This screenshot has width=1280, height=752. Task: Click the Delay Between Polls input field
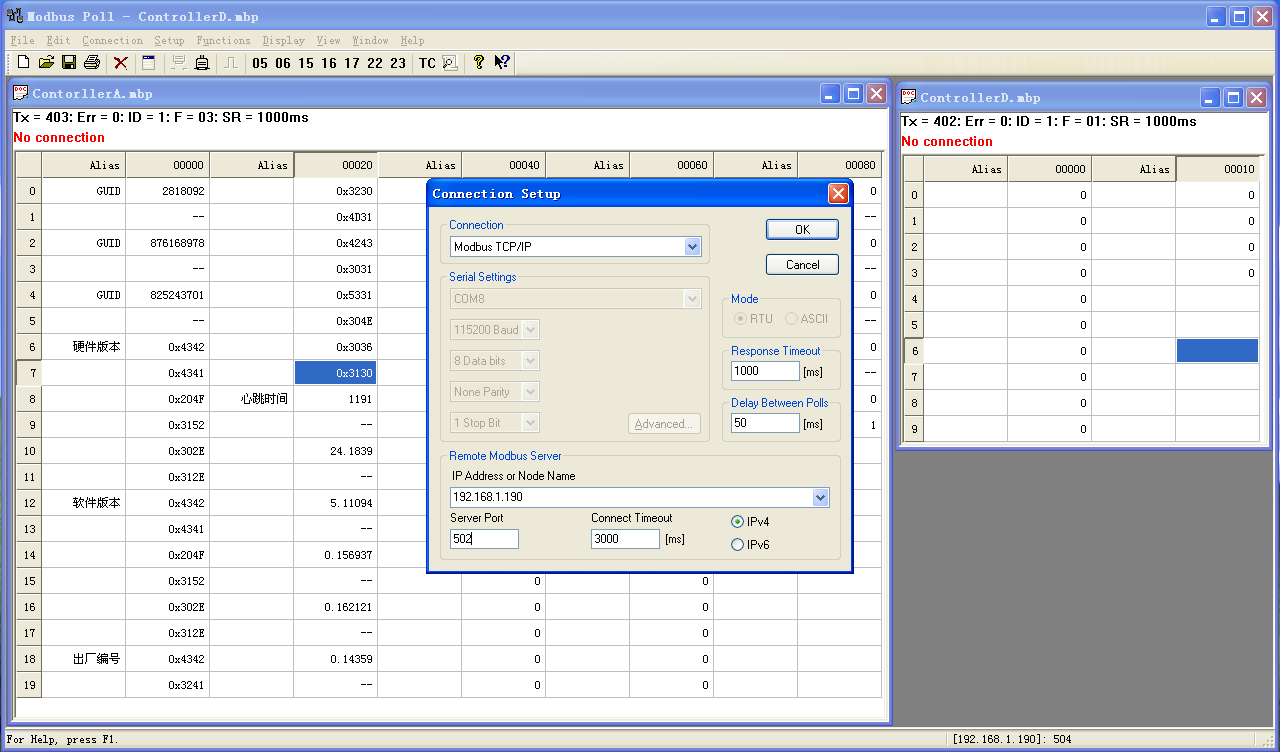click(x=765, y=423)
